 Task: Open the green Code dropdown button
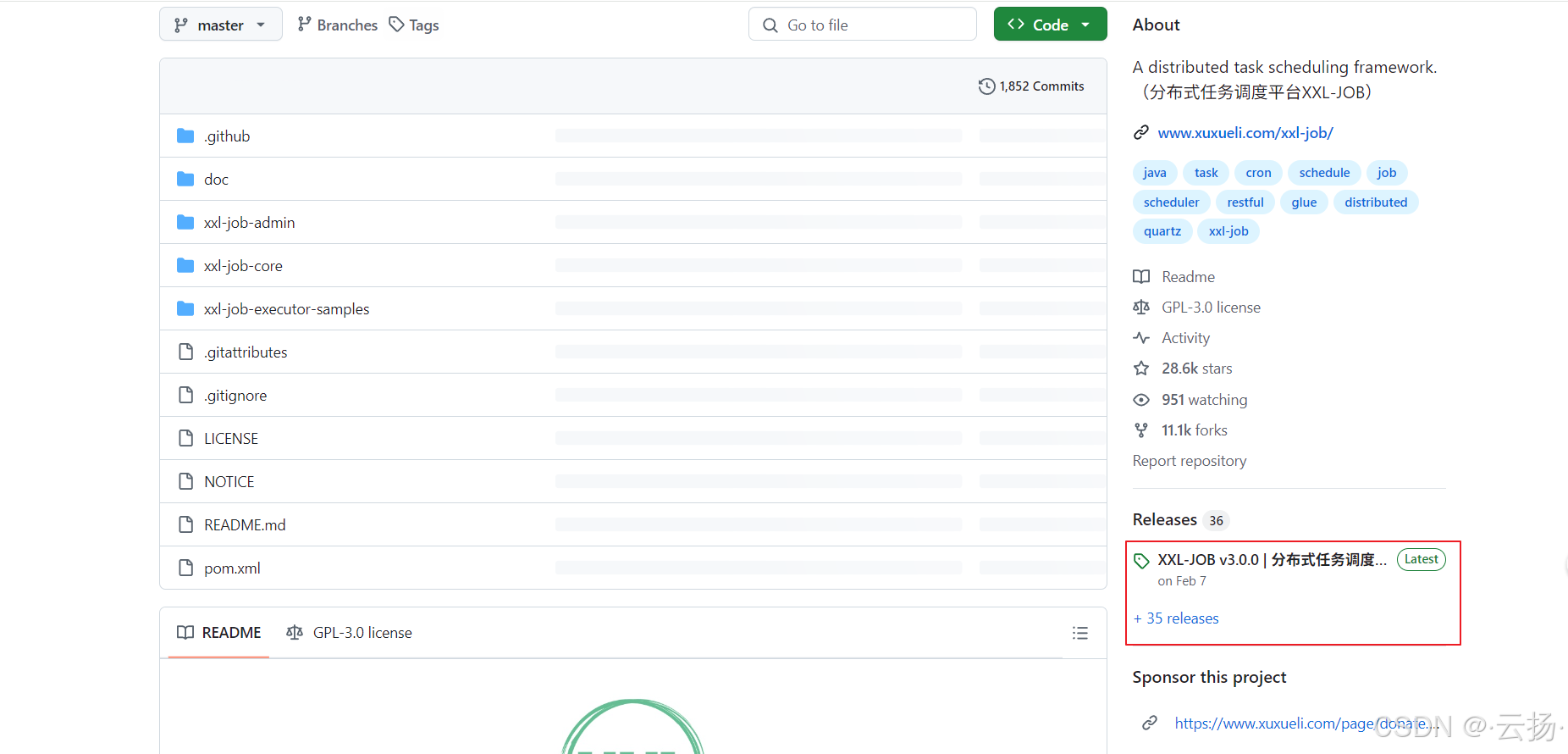[x=1051, y=25]
